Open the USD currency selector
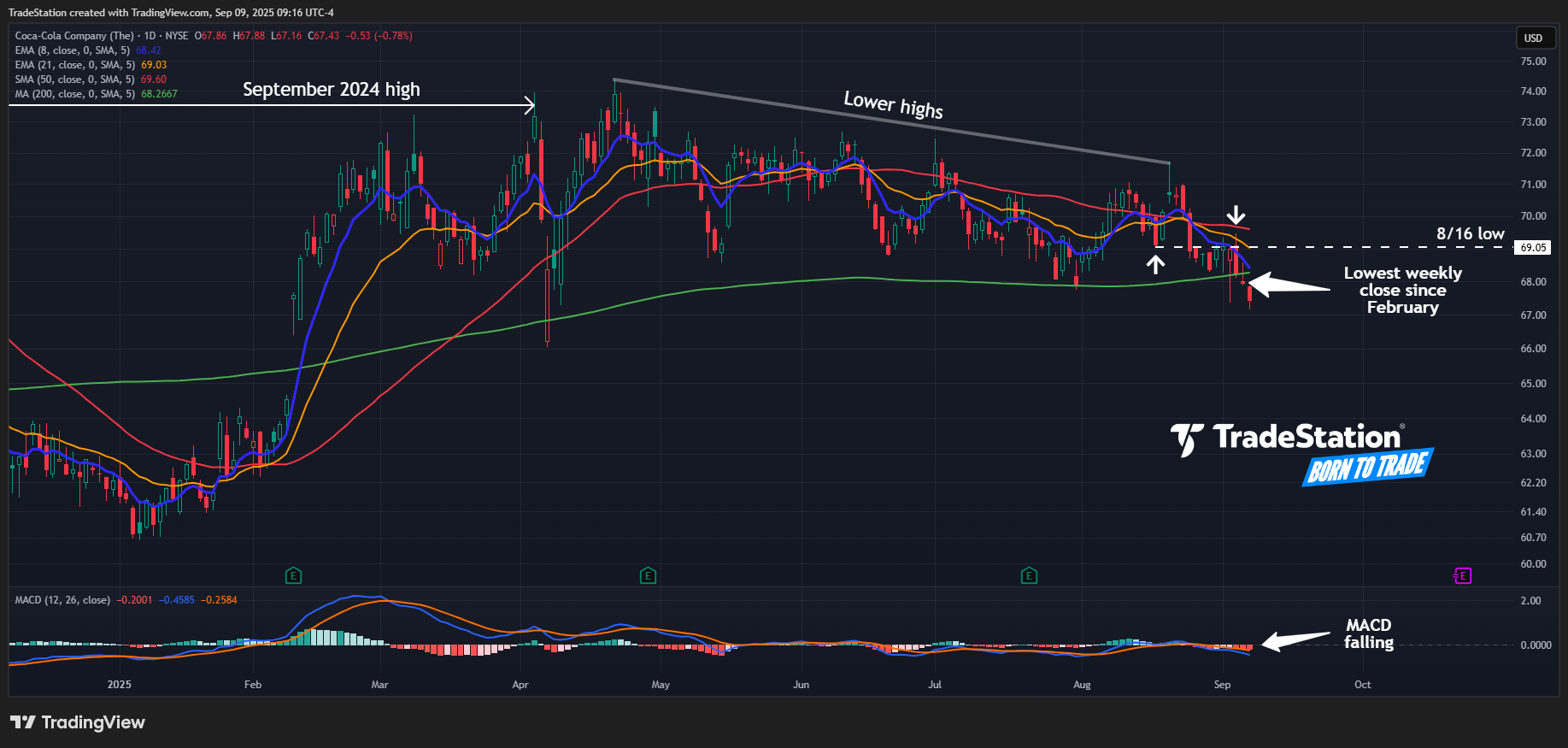 tap(1534, 38)
